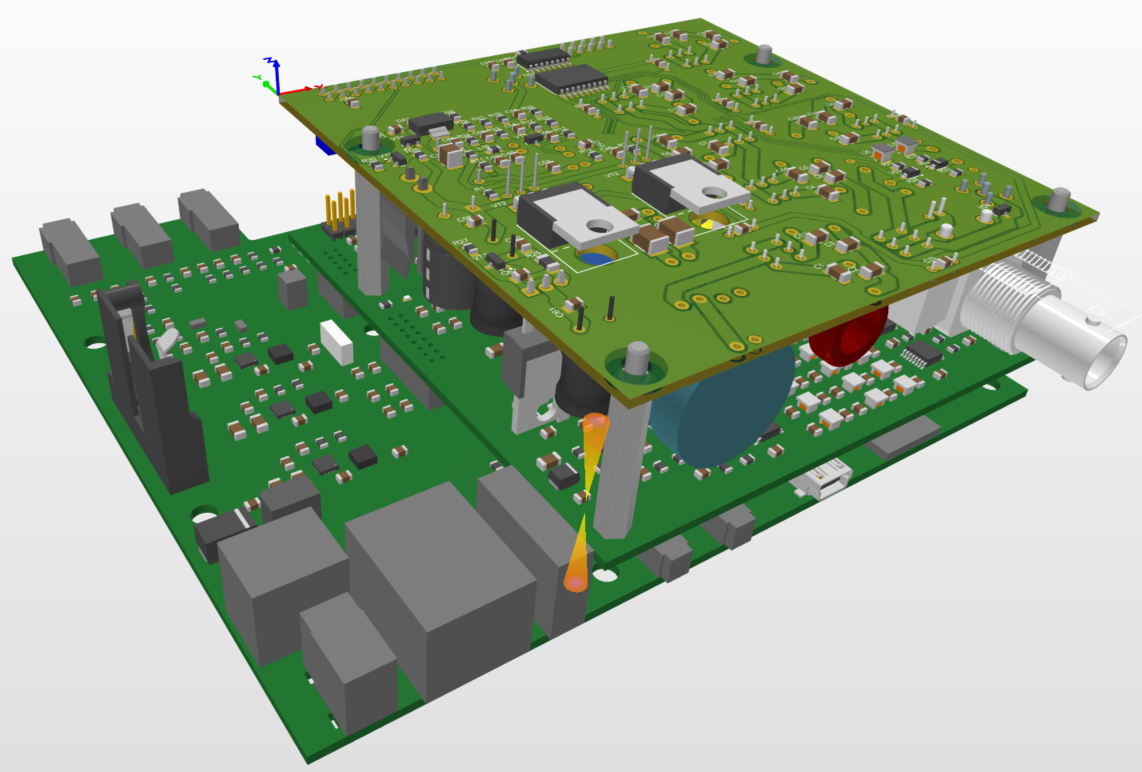This screenshot has height=772, width=1142.
Task: Click the blue hole beneath left transistor tab
Action: point(597,258)
